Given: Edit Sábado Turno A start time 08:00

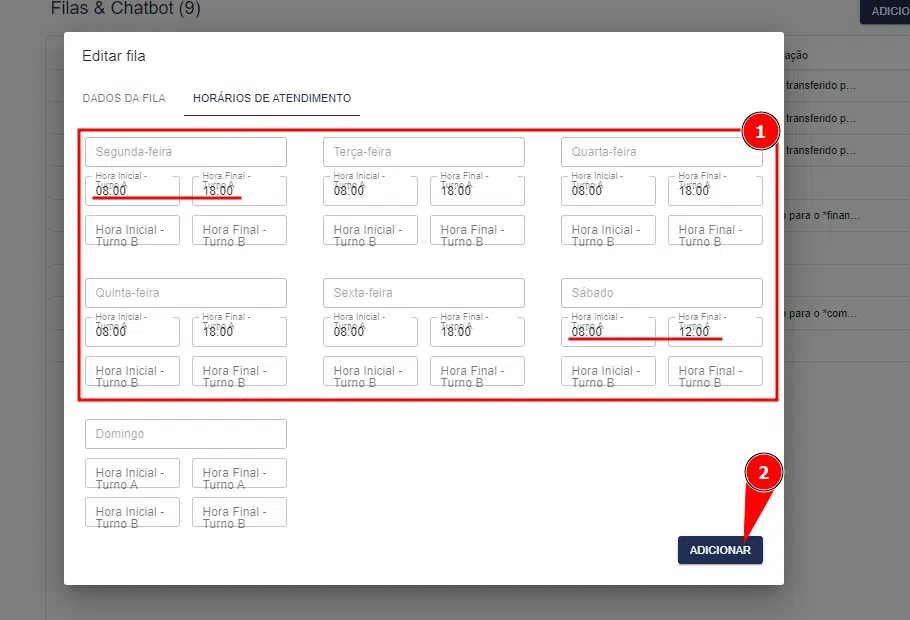Looking at the screenshot, I should pos(608,331).
